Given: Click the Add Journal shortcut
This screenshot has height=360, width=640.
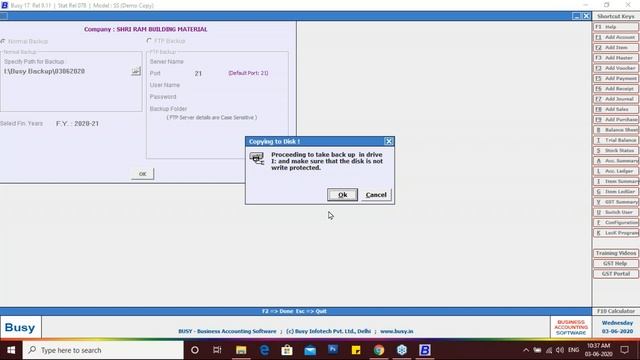Looking at the screenshot, I should (x=616, y=99).
